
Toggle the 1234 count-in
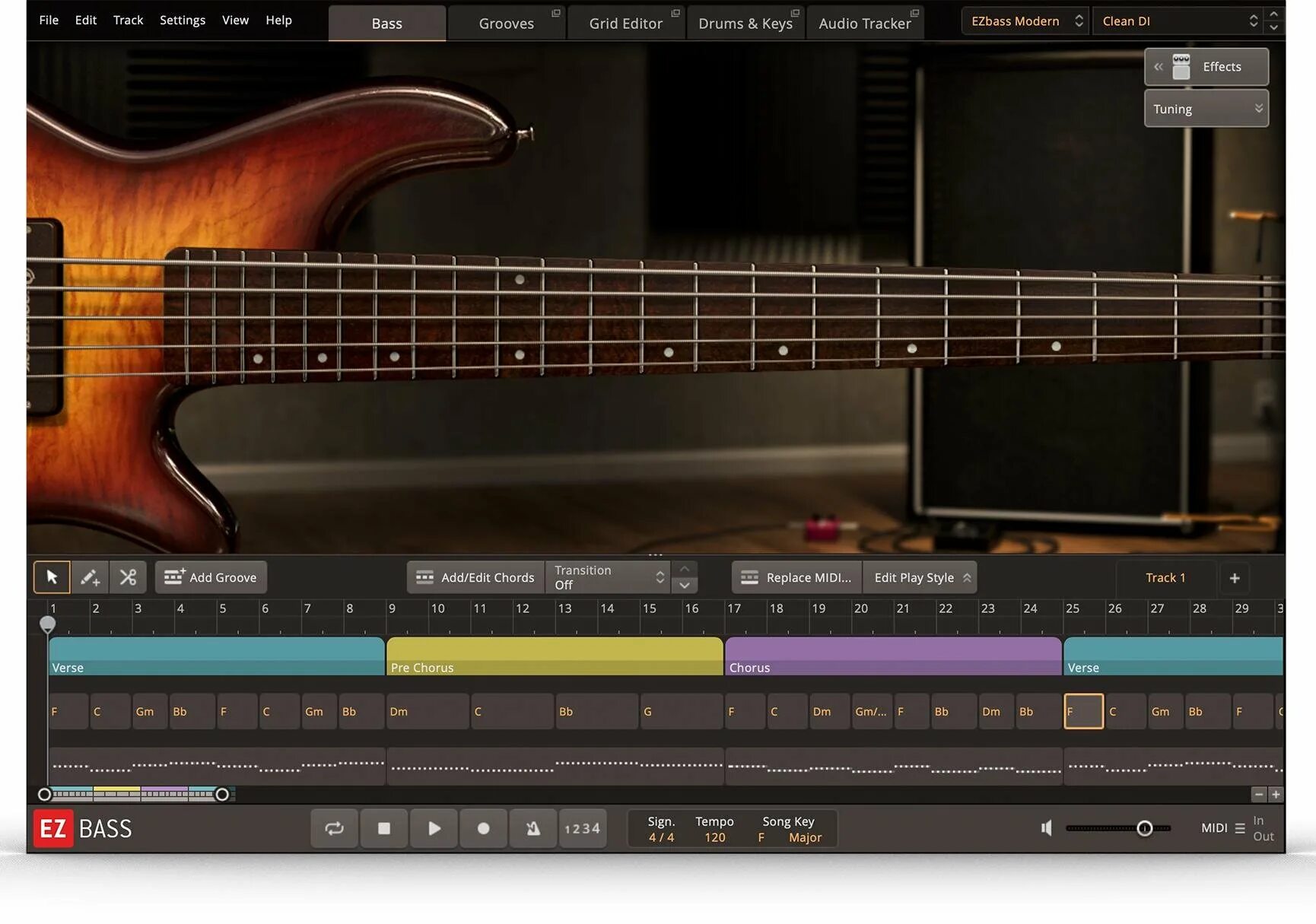tap(583, 828)
